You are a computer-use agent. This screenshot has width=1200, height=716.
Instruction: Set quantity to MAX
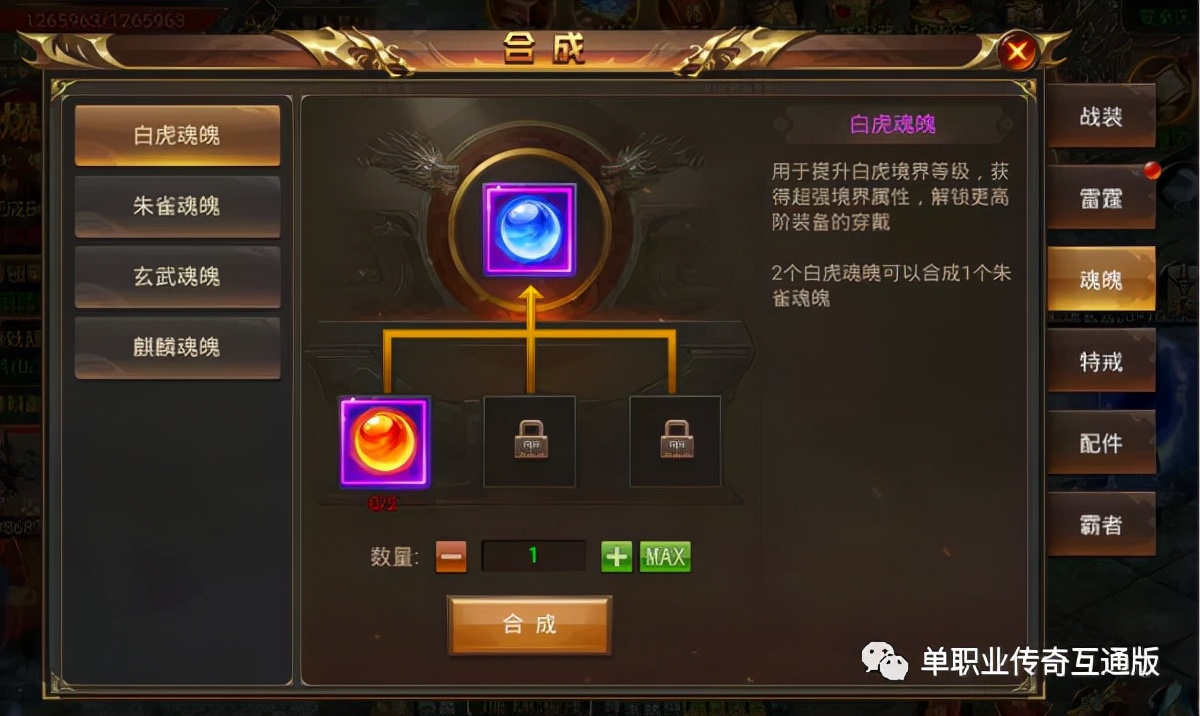click(x=665, y=557)
